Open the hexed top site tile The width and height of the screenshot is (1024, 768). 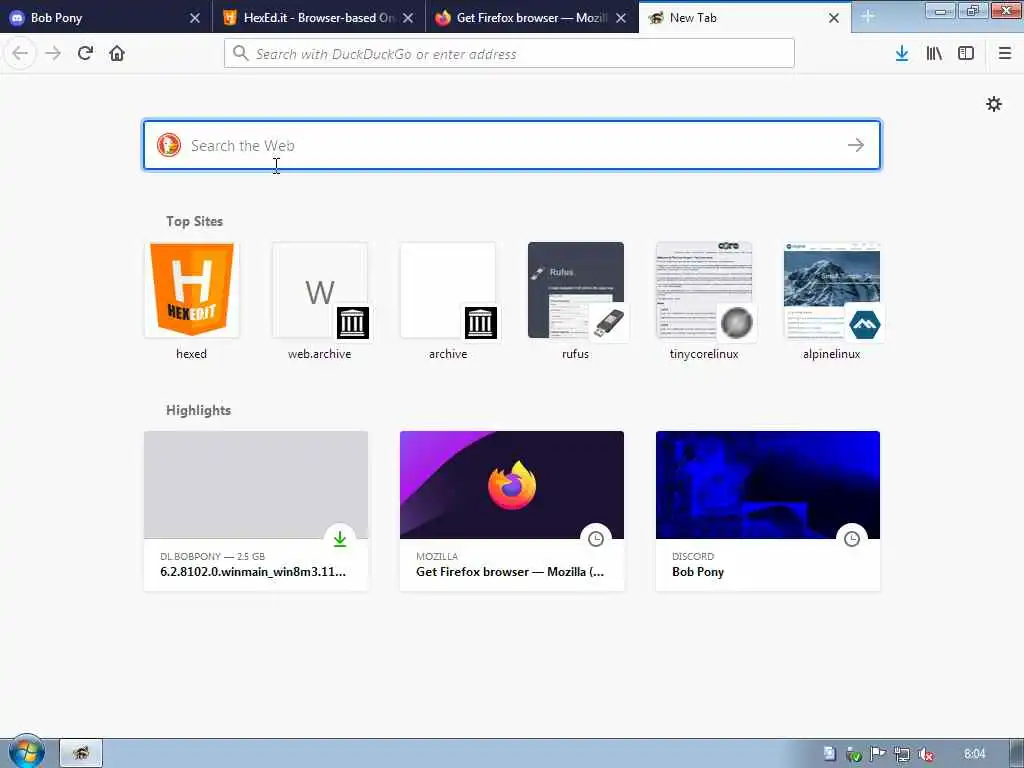click(x=191, y=301)
